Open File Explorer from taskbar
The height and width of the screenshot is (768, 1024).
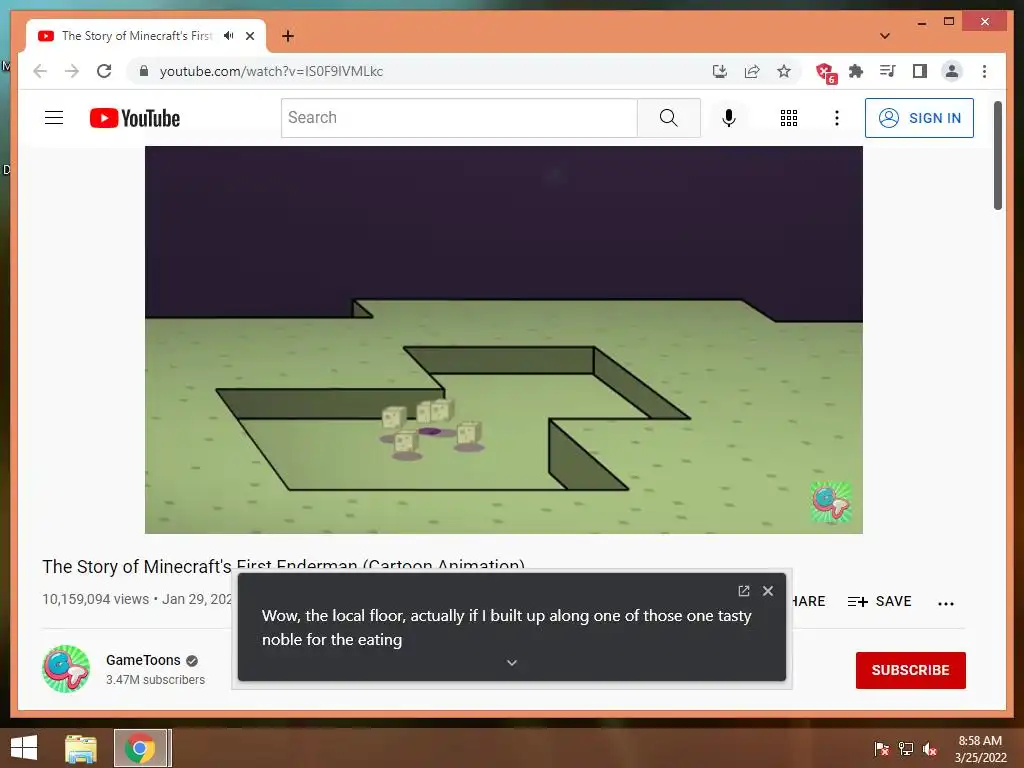coord(81,748)
